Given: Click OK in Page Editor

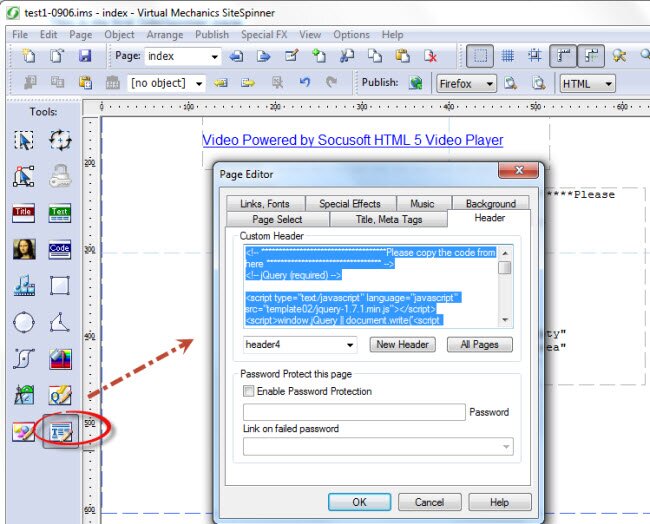Looking at the screenshot, I should [x=359, y=502].
